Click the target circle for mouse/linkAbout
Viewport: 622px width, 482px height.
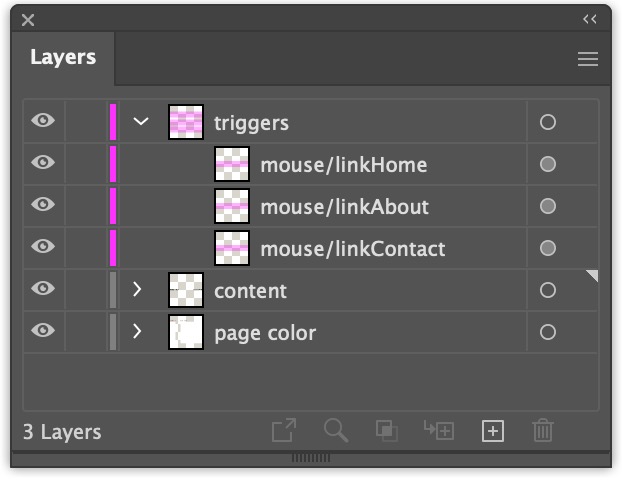548,206
